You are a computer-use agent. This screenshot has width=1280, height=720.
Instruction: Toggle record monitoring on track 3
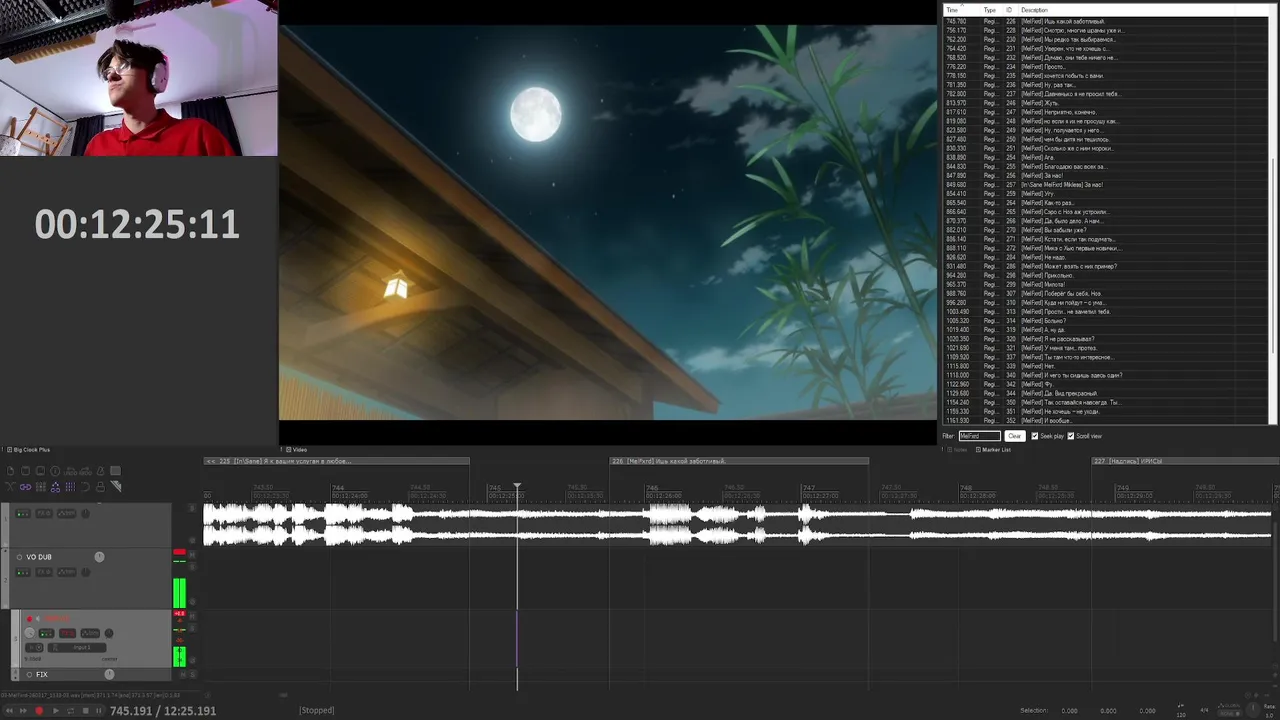click(x=38, y=619)
